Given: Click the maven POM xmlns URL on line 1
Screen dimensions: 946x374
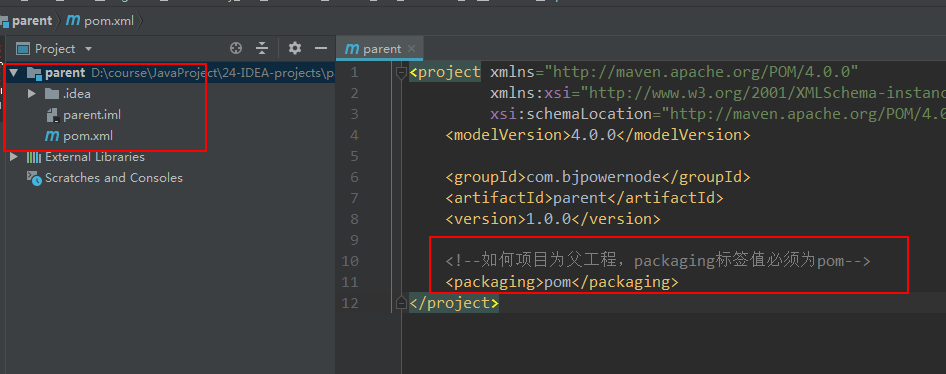Looking at the screenshot, I should [x=702, y=73].
